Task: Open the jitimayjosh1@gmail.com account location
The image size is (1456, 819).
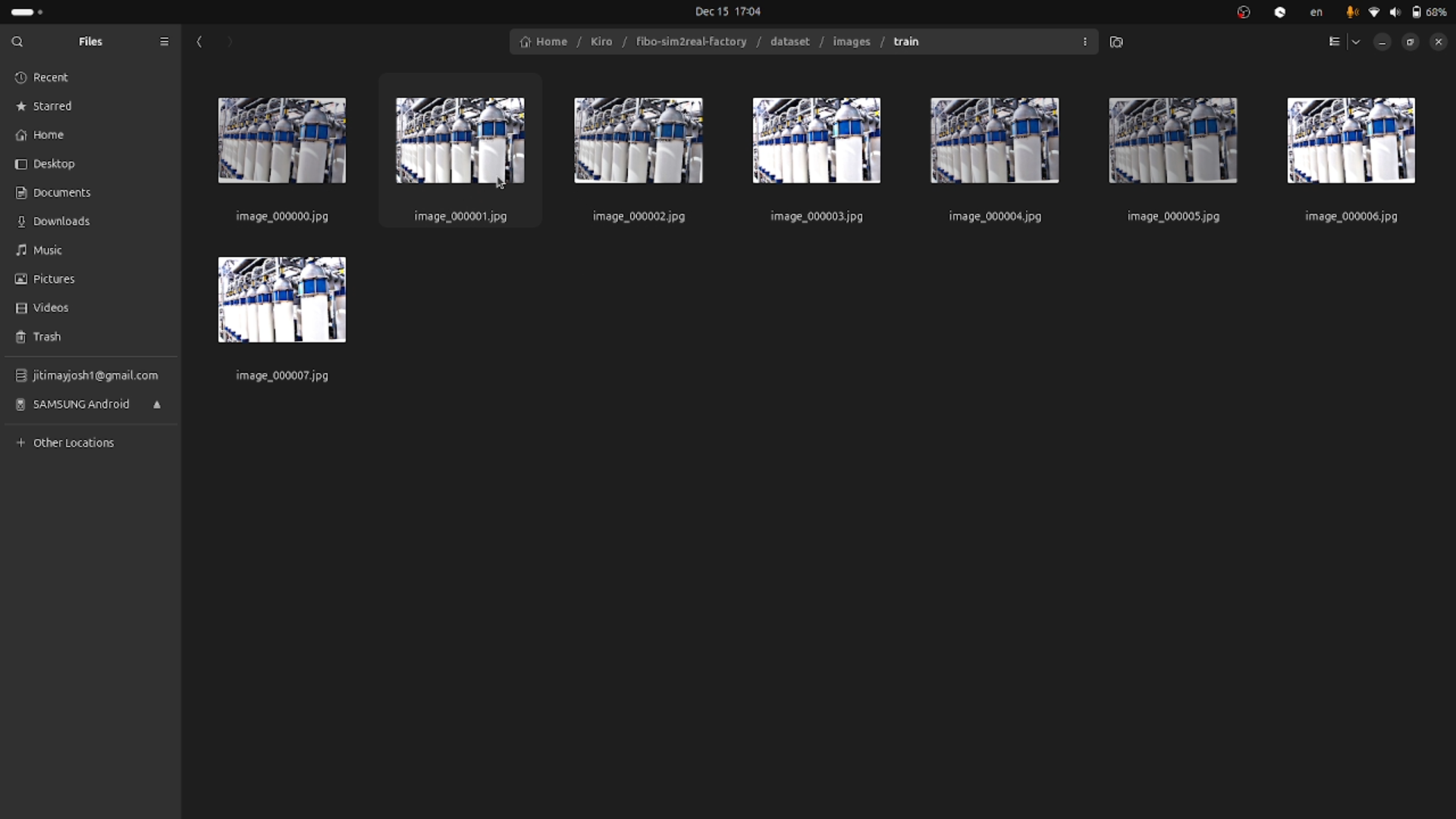Action: (96, 375)
